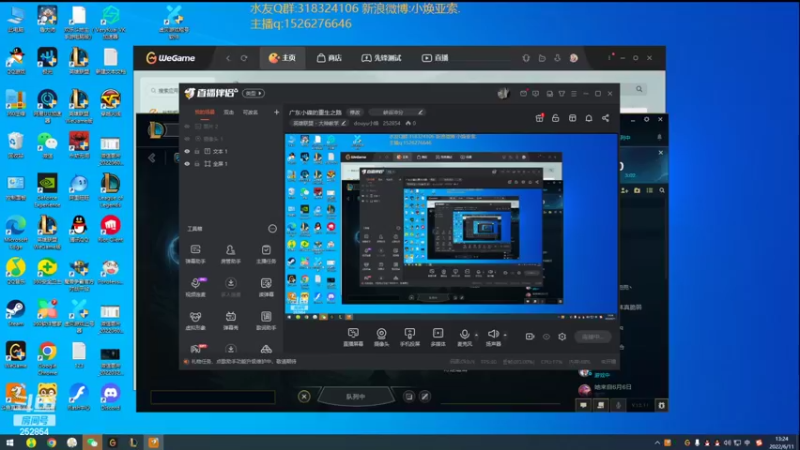
Task: Click 直播伴侣 mode switch pill button
Action: click(x=254, y=93)
